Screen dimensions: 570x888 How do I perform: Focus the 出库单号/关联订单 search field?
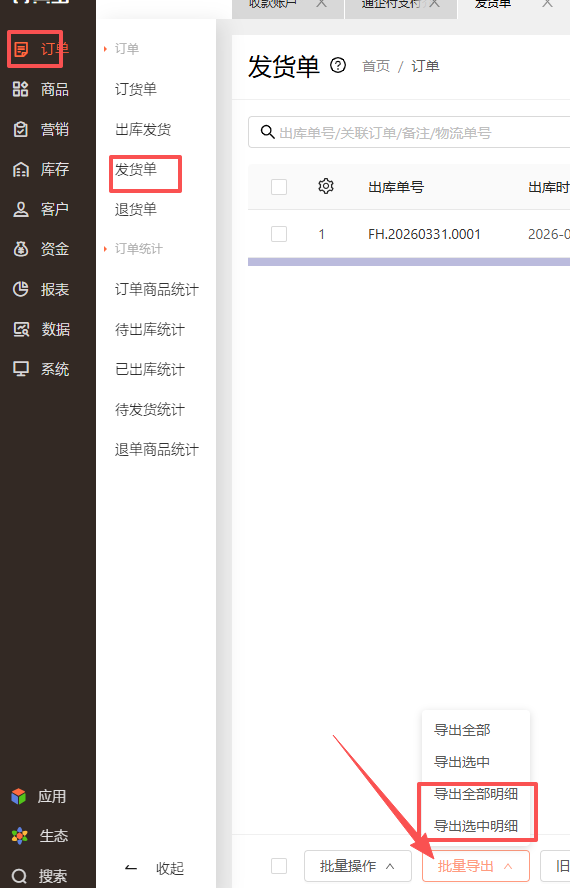click(409, 133)
